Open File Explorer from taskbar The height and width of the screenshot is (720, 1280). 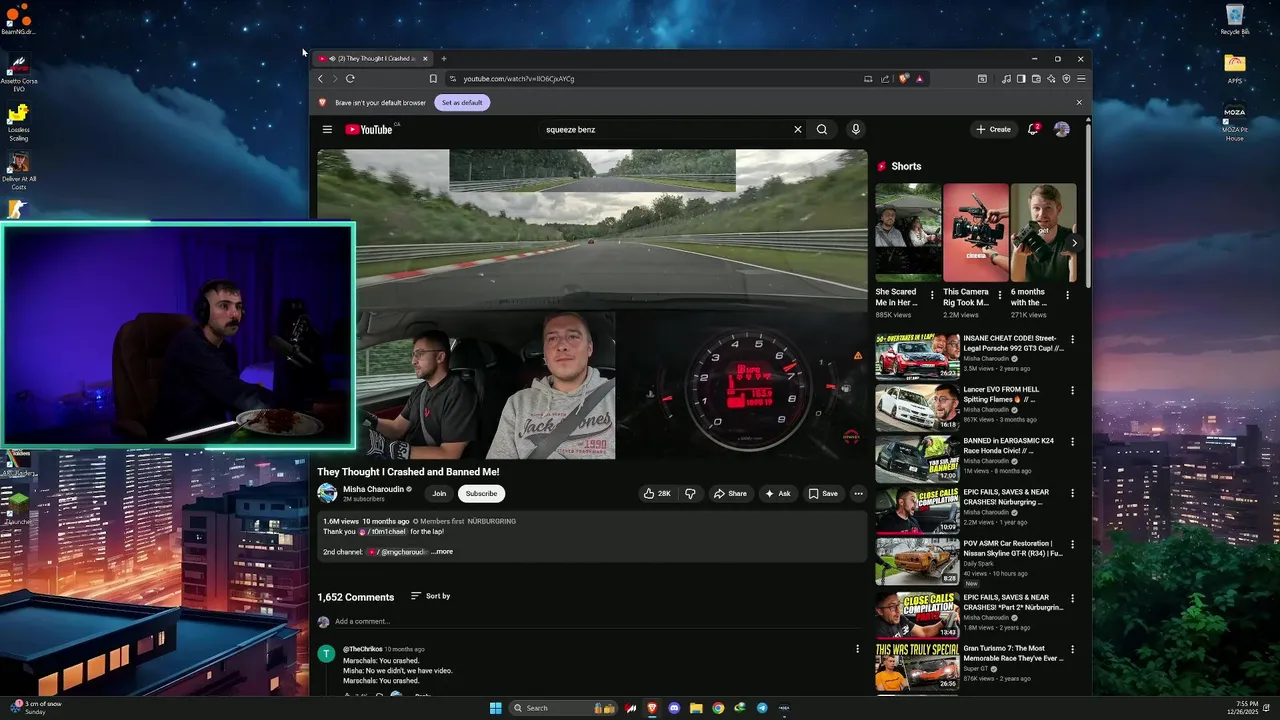(696, 708)
